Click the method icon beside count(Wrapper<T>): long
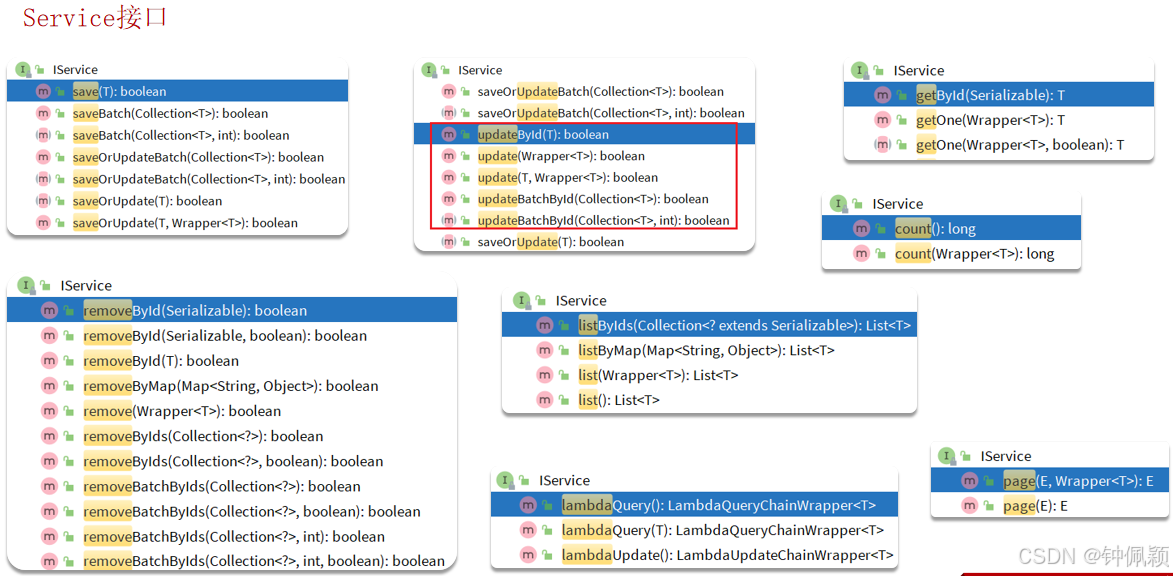 coord(861,254)
